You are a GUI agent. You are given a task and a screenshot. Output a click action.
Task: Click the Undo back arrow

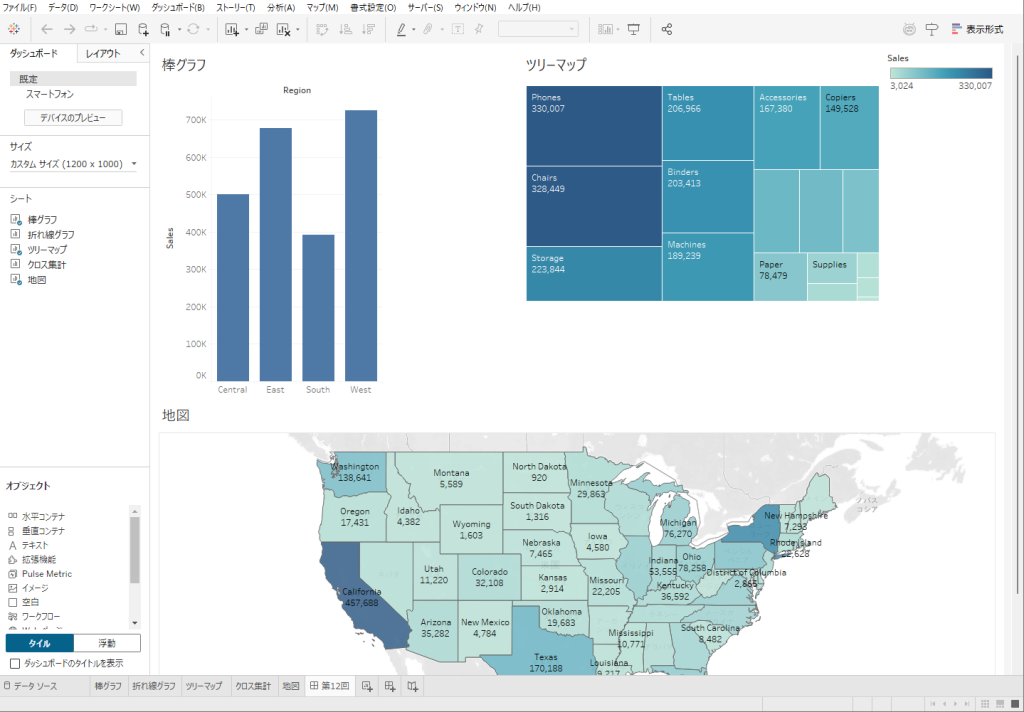coord(47,30)
